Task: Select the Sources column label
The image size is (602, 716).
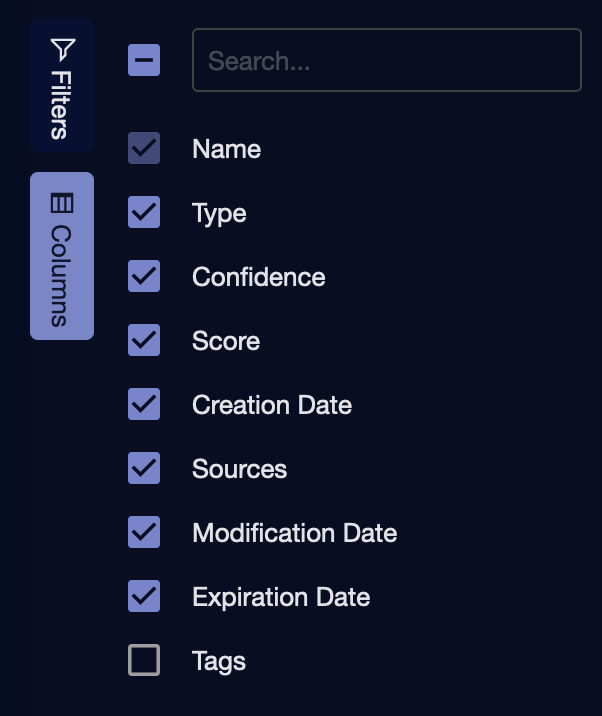Action: [x=240, y=469]
